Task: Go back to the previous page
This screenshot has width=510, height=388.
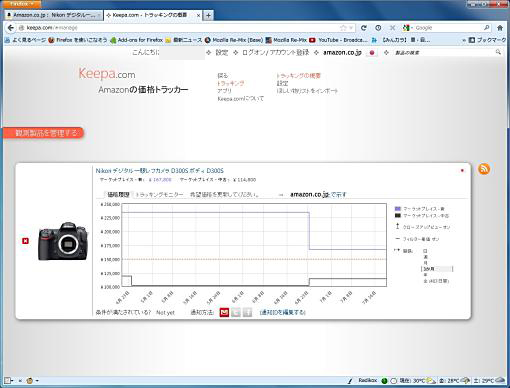Action: coord(11,28)
